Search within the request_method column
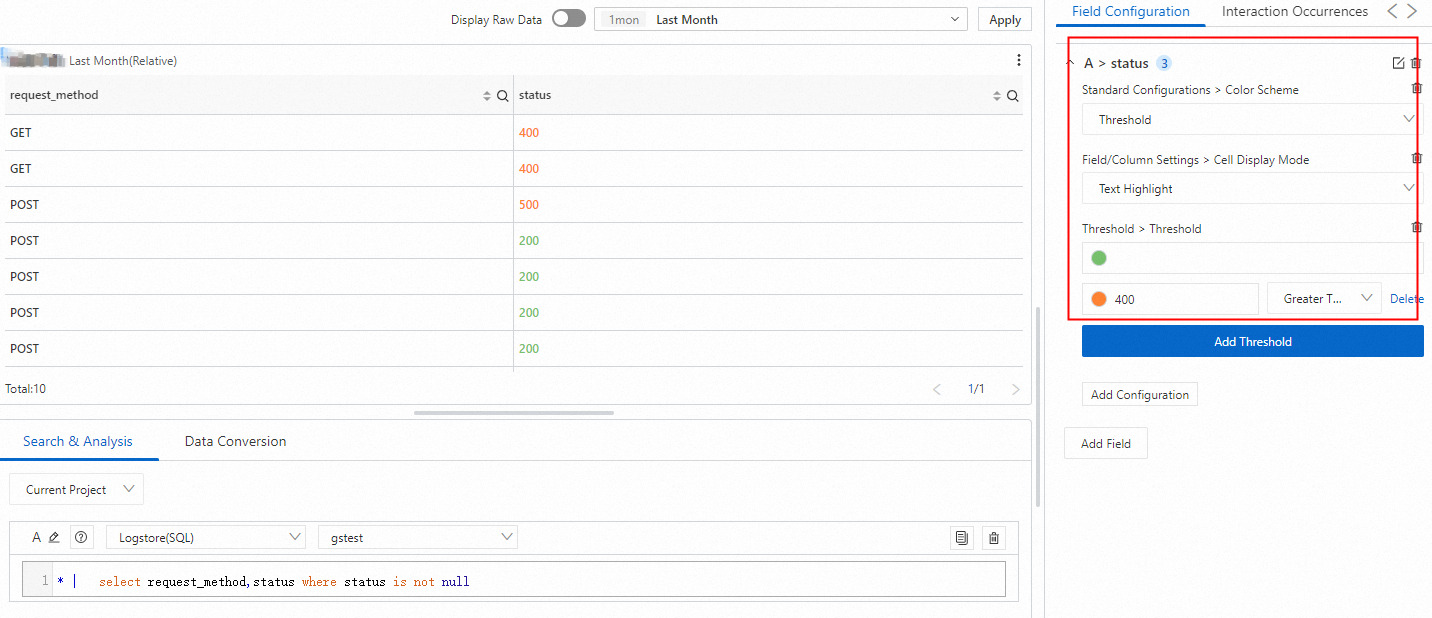Screen dimensions: 1432x618 tap(503, 96)
